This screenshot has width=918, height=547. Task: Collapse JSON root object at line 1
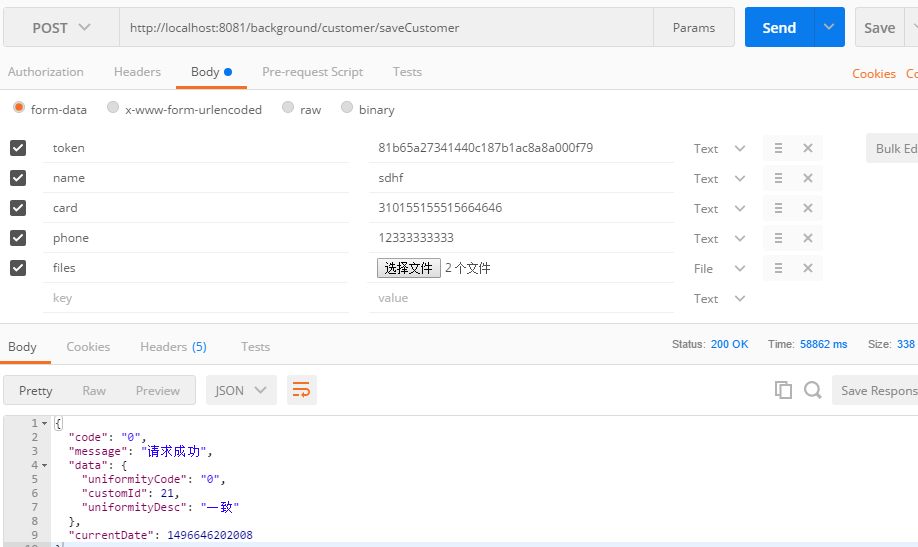(x=44, y=423)
